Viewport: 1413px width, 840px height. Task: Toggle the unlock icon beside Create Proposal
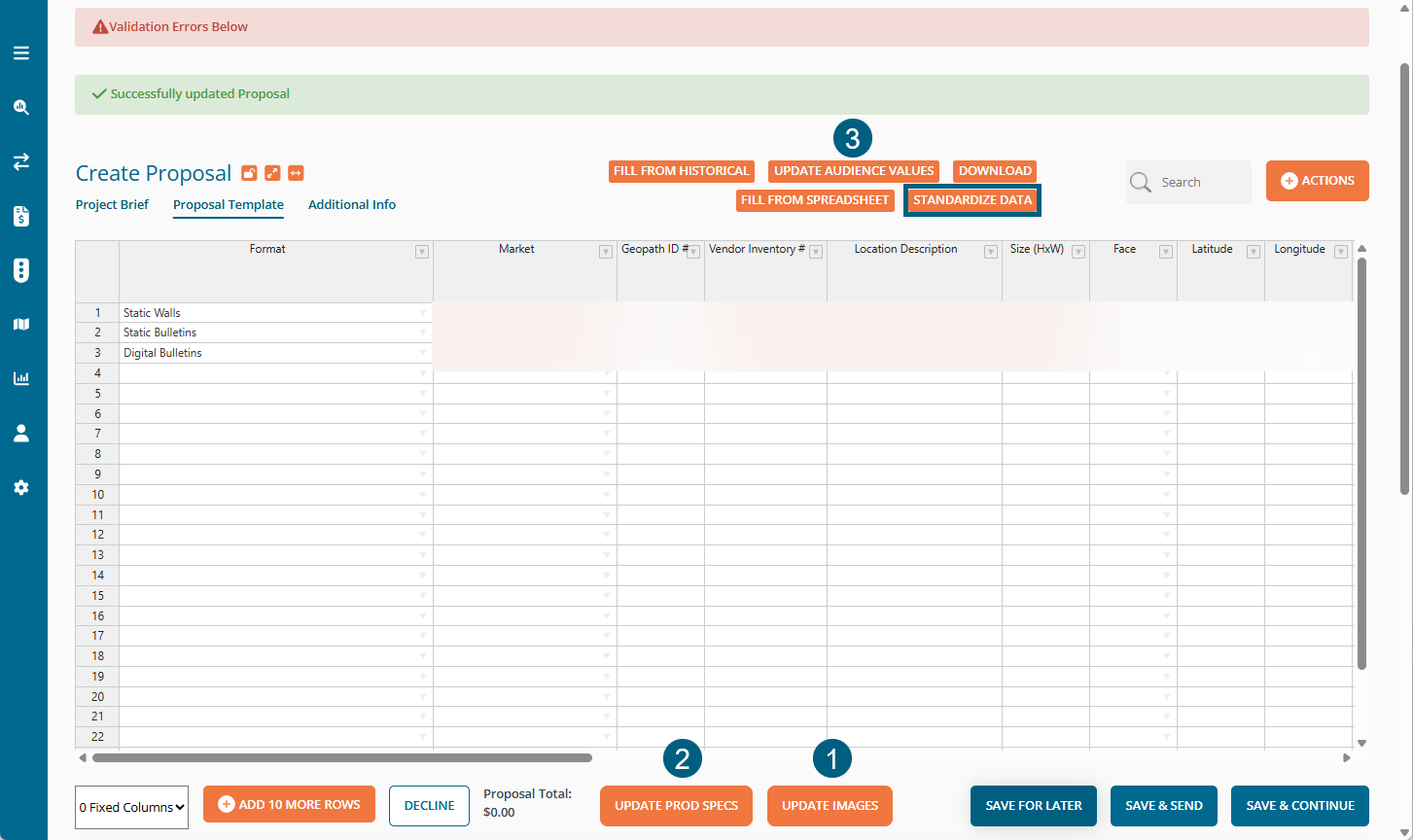pos(249,173)
